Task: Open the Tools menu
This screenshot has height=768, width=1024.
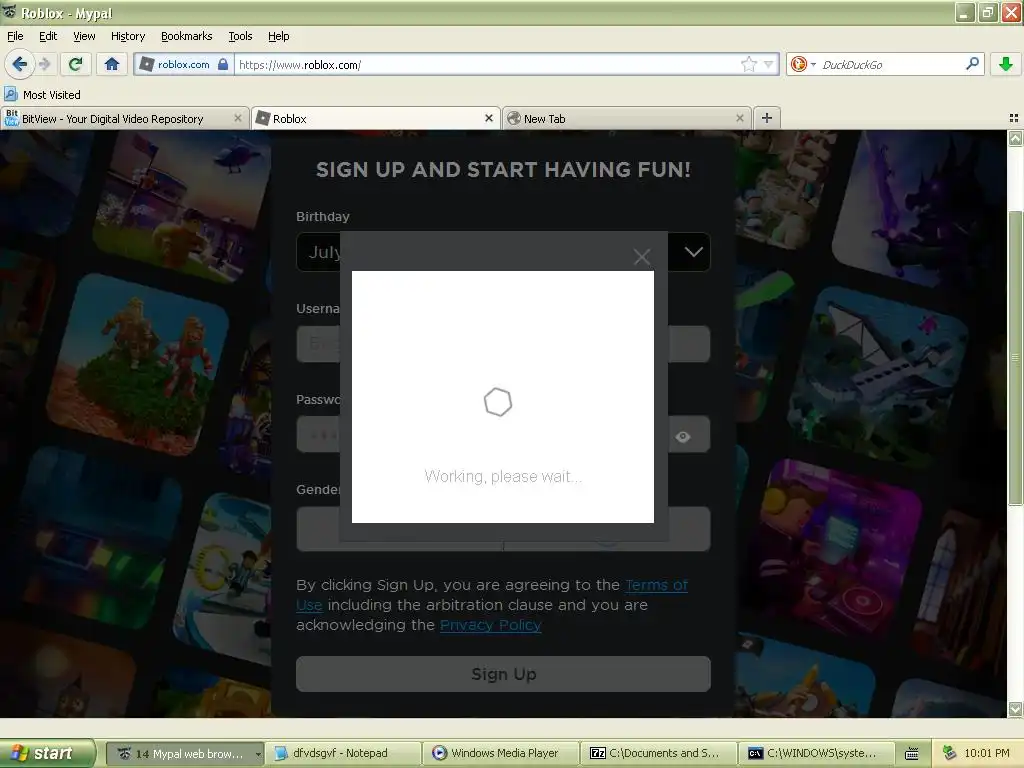Action: click(x=240, y=36)
